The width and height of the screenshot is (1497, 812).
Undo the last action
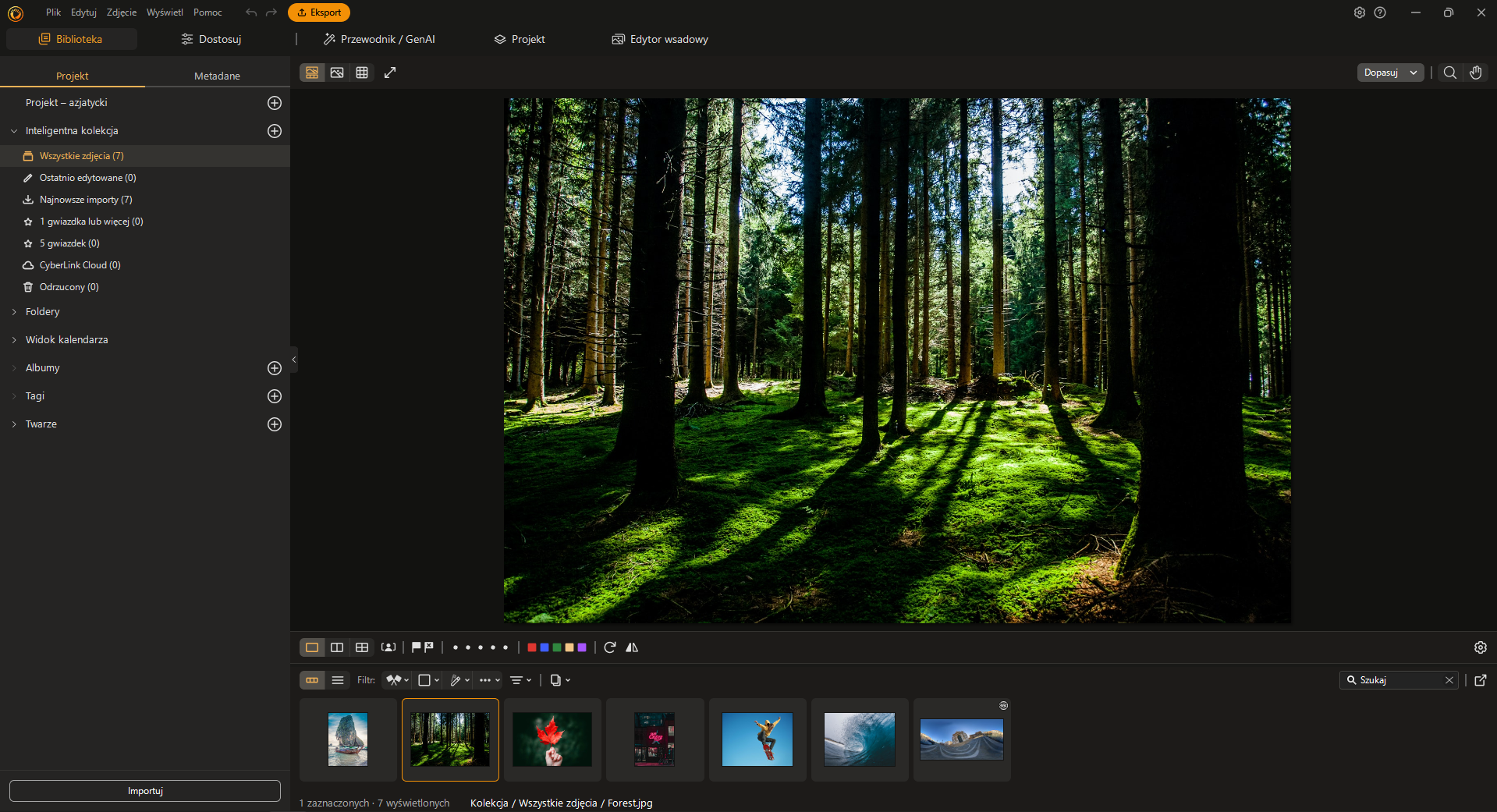point(251,12)
